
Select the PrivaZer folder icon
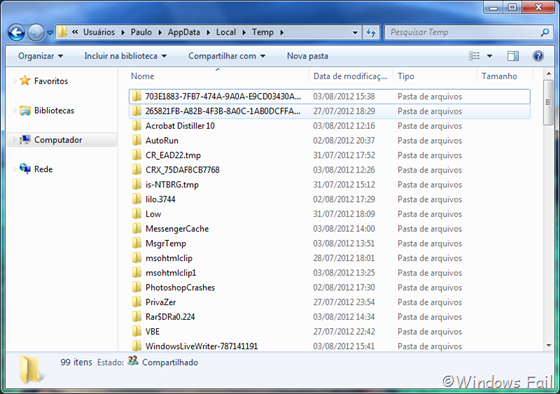click(136, 302)
